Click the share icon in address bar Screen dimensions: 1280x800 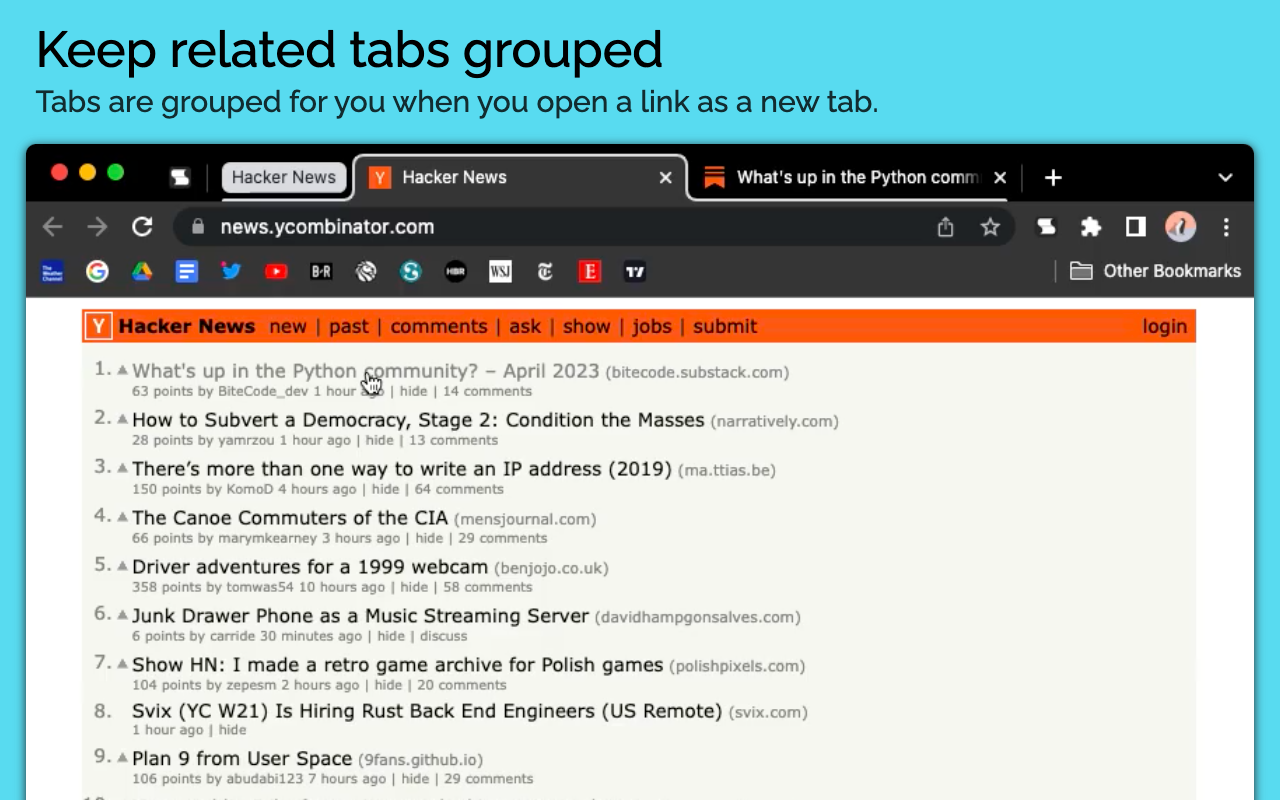tap(945, 227)
